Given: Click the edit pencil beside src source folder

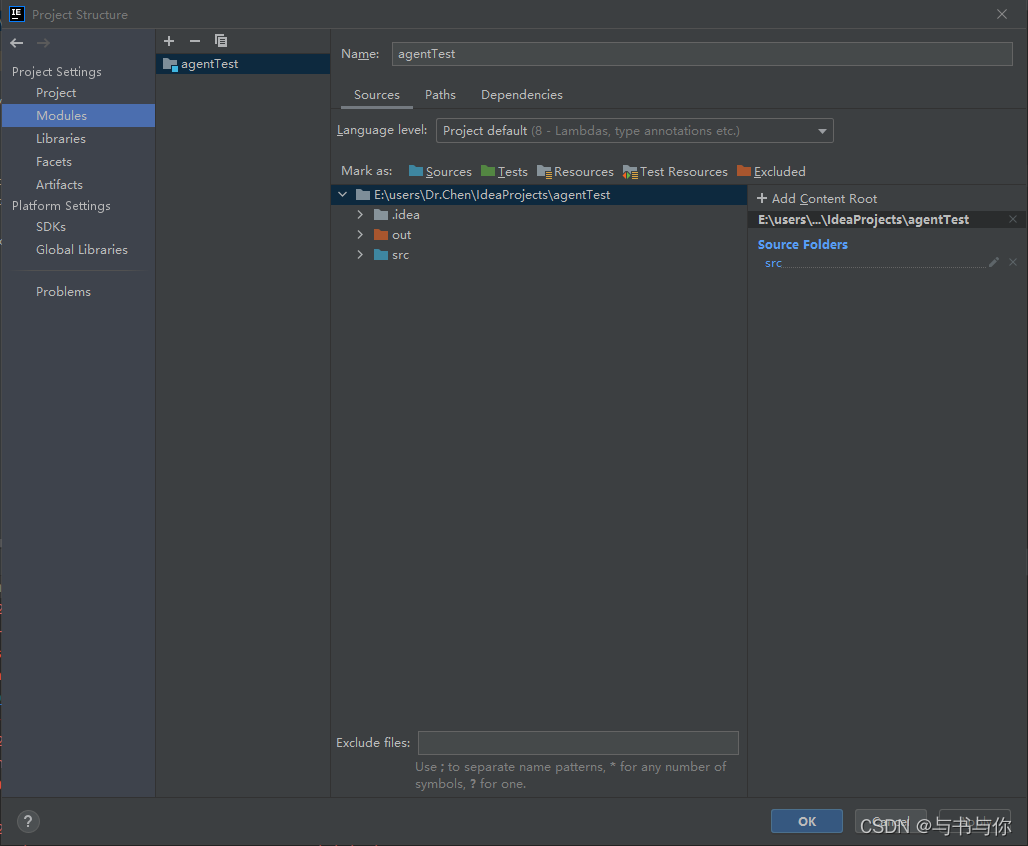Looking at the screenshot, I should (x=993, y=262).
